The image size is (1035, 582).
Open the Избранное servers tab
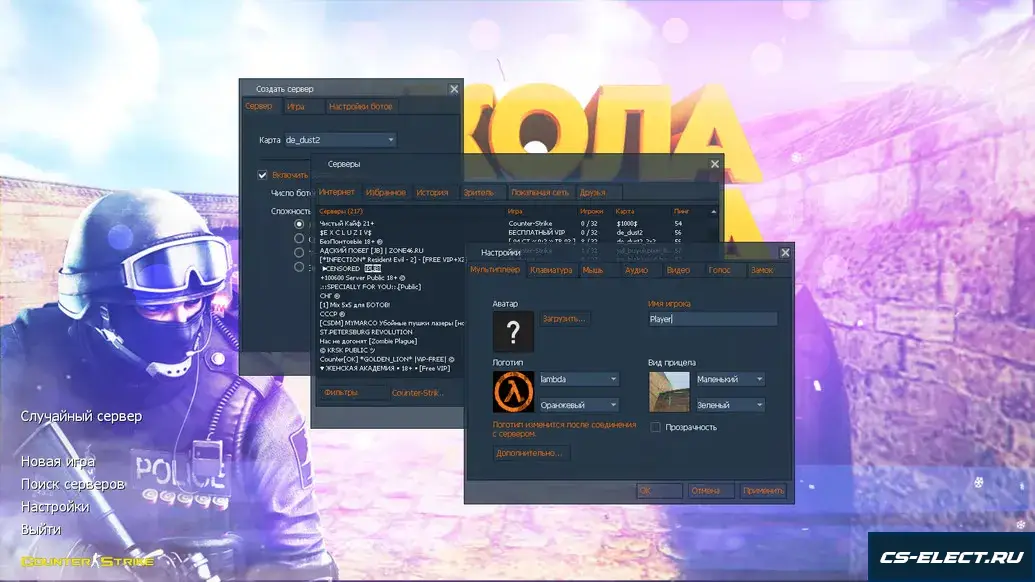coord(385,192)
